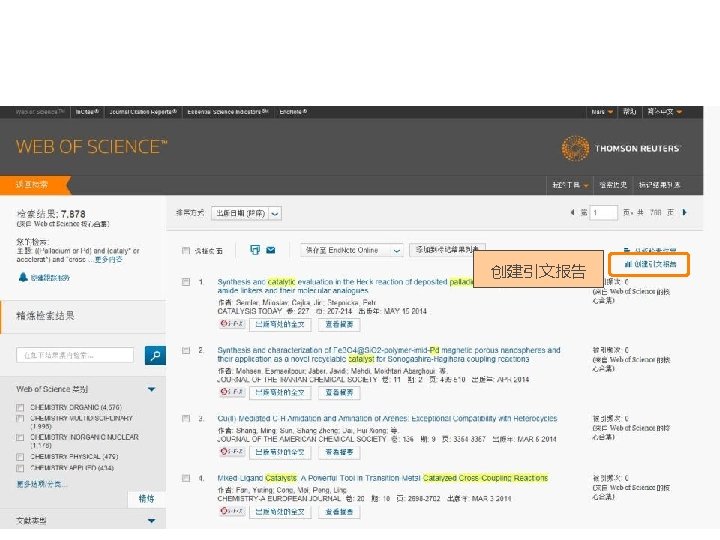Image resolution: width=720 pixels, height=540 pixels.
Task: Click Web of Science in top navigation bar
Action: (39, 112)
